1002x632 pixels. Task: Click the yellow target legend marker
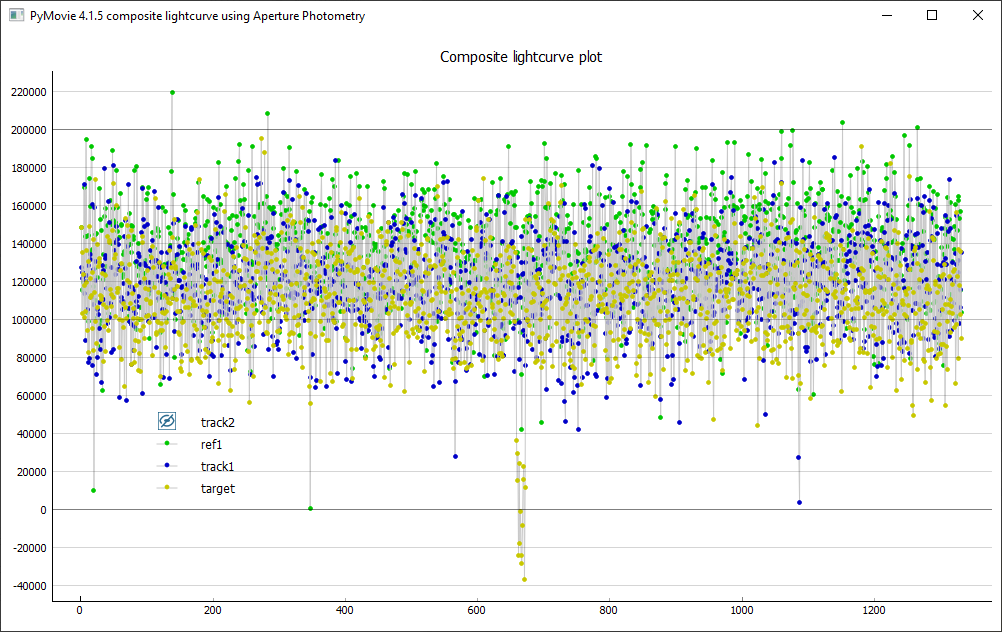167,488
